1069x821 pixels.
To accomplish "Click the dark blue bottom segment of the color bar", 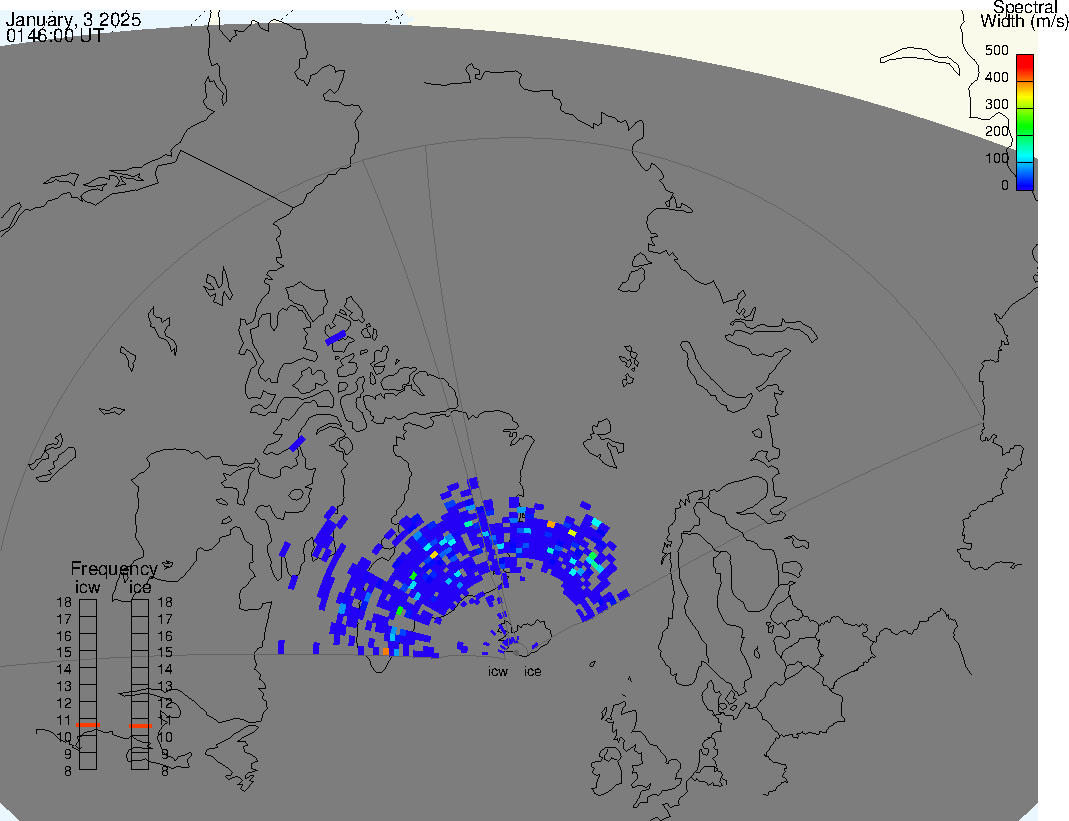I will tap(1025, 176).
